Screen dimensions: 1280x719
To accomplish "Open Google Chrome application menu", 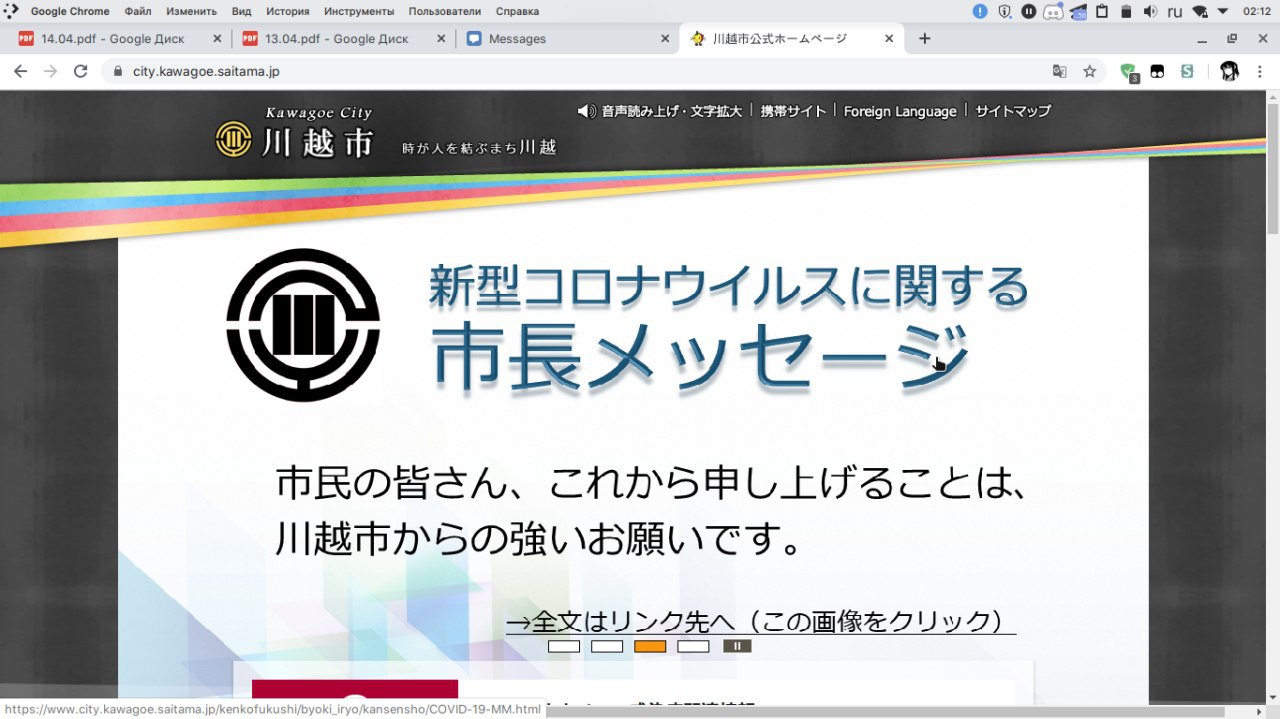I will (x=70, y=12).
